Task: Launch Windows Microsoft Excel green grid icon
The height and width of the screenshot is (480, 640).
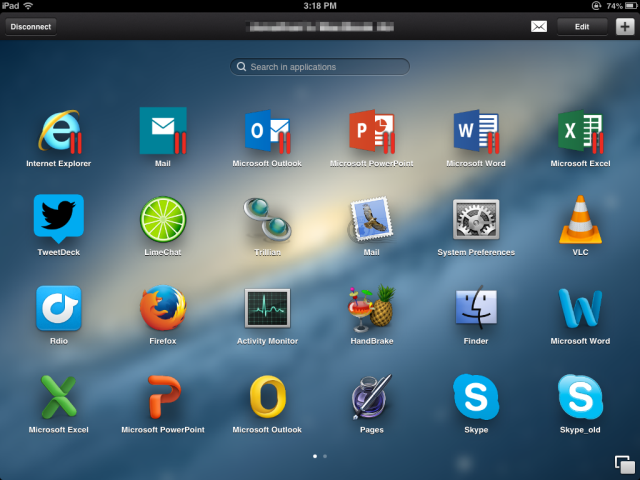Action: [580, 131]
